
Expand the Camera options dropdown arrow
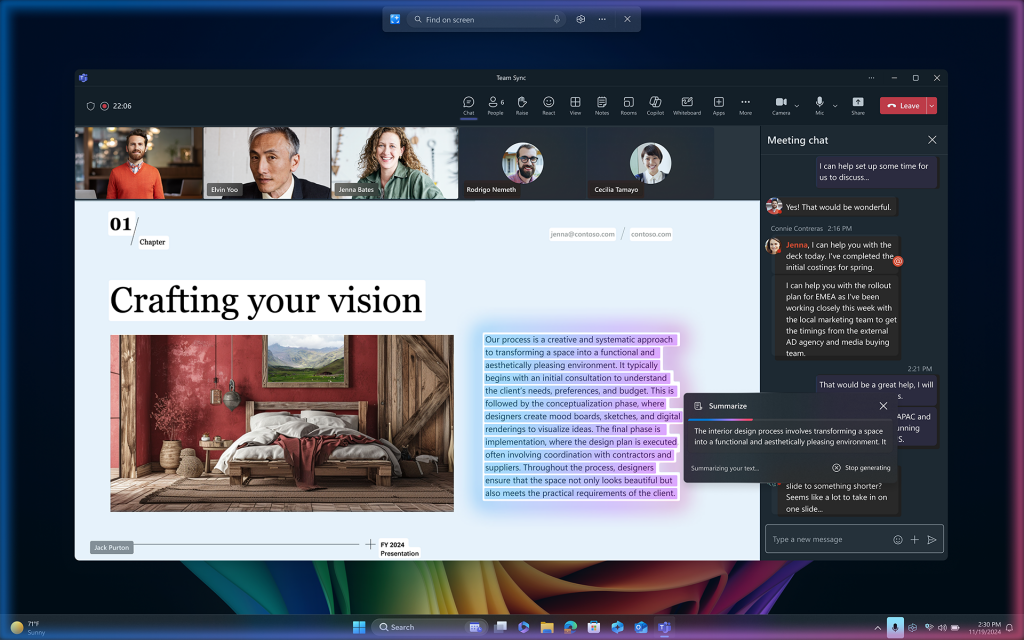click(x=797, y=105)
